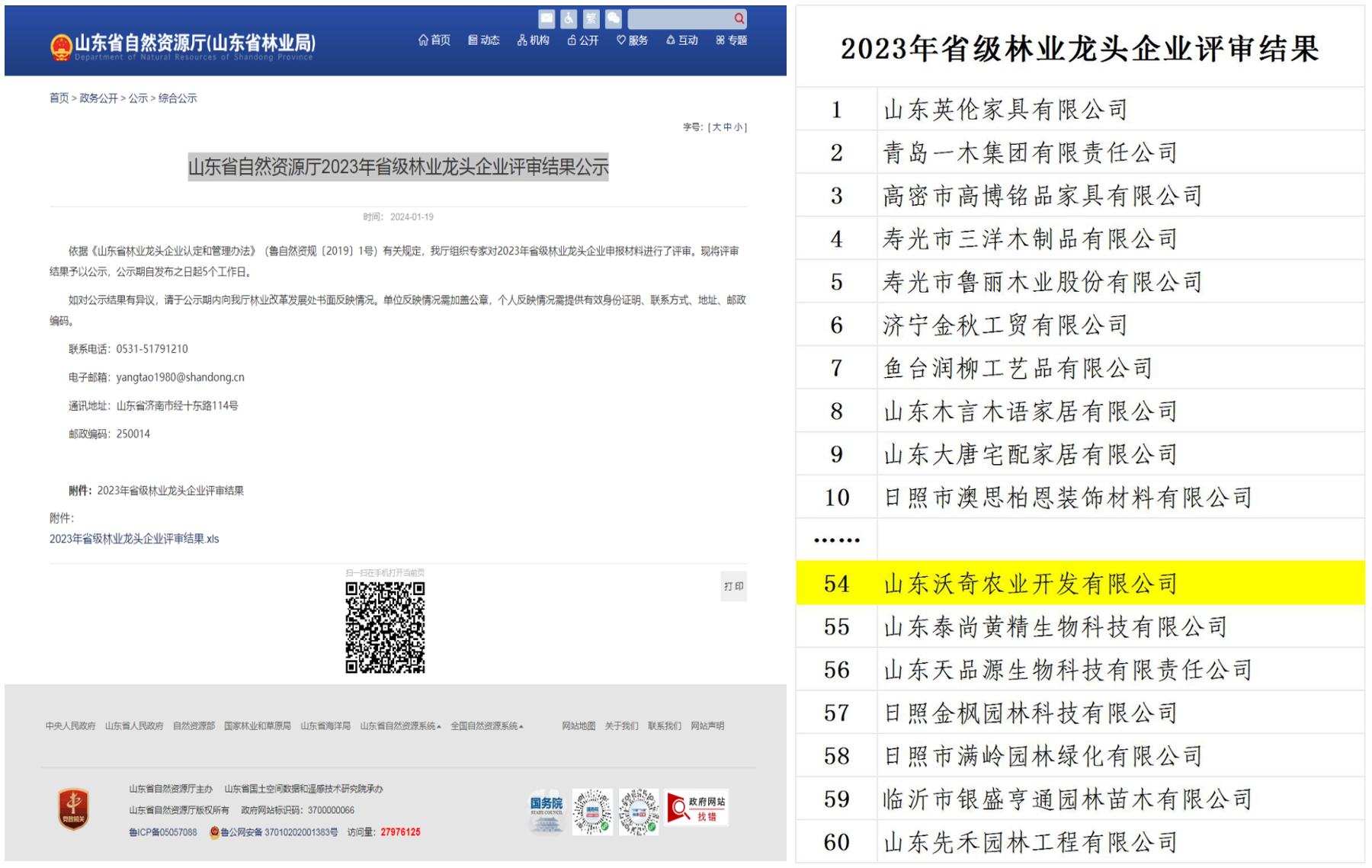Click the 国务院 State Council logo

pos(547,812)
